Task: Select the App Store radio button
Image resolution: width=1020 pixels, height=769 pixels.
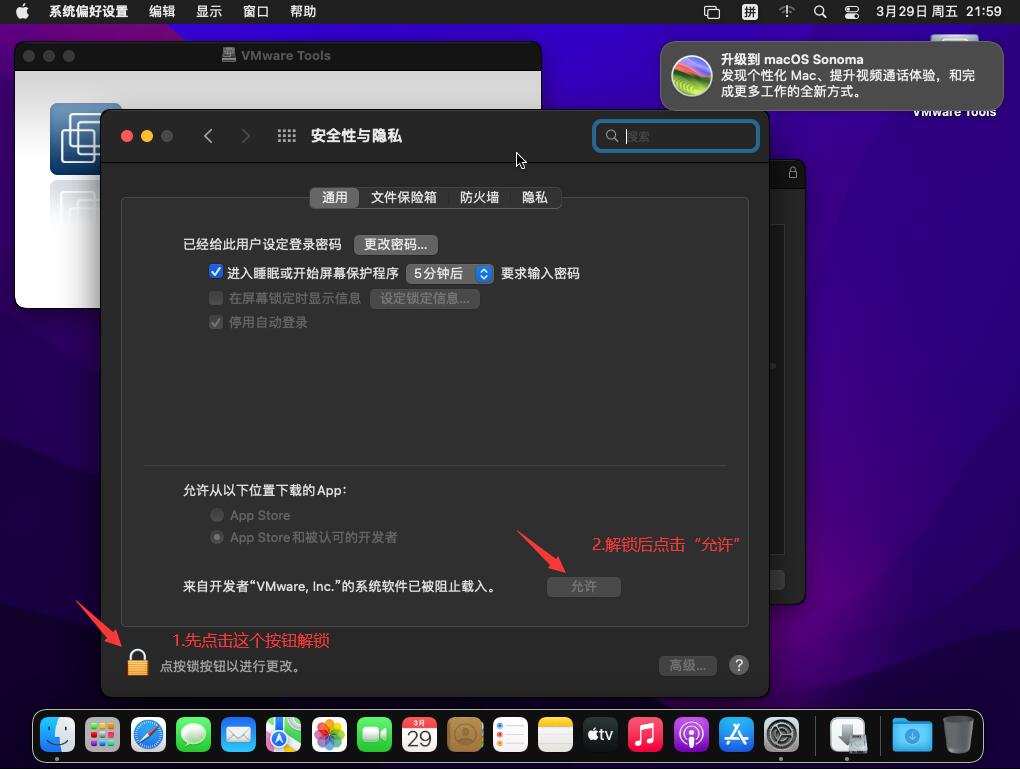Action: click(217, 515)
